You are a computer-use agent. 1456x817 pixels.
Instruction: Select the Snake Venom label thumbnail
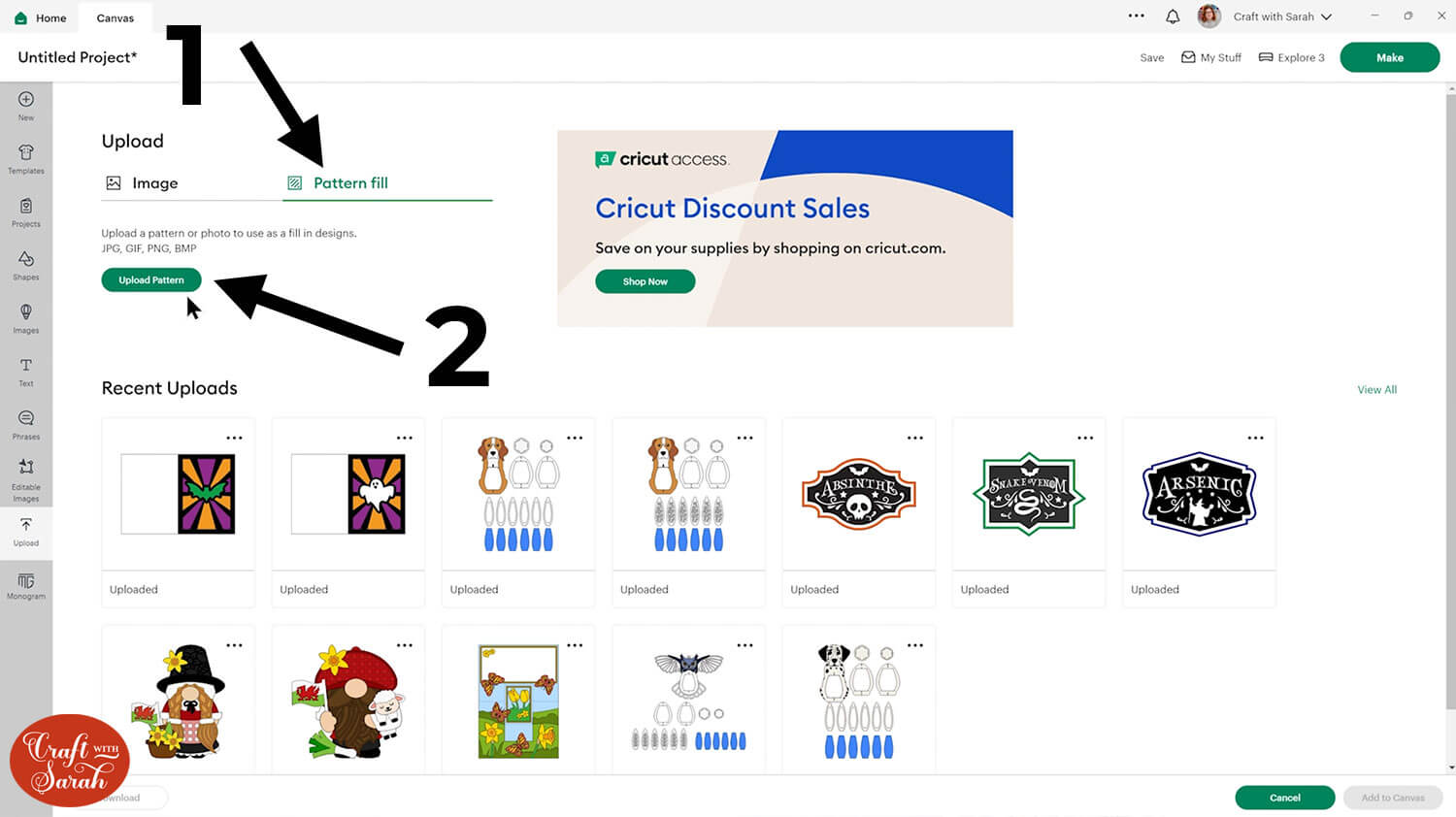(x=1029, y=494)
